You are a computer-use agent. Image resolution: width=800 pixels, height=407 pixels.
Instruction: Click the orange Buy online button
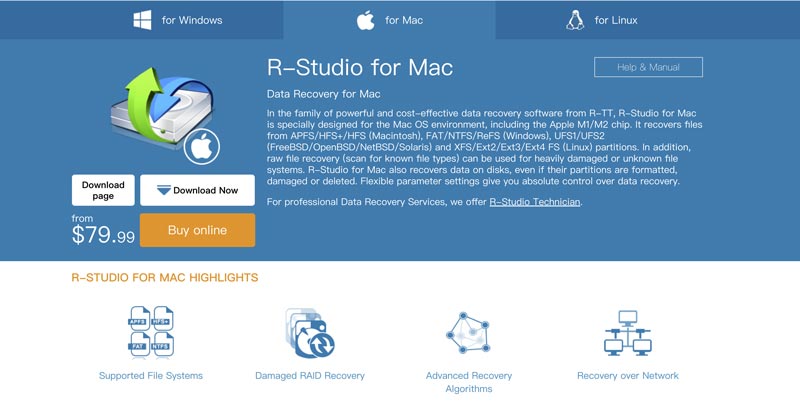pos(197,230)
